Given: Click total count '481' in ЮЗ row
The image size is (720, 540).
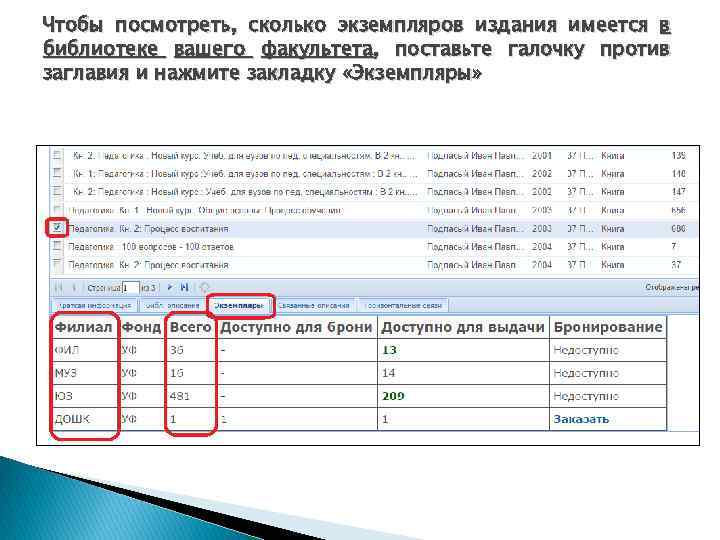Looking at the screenshot, I should [180, 396].
